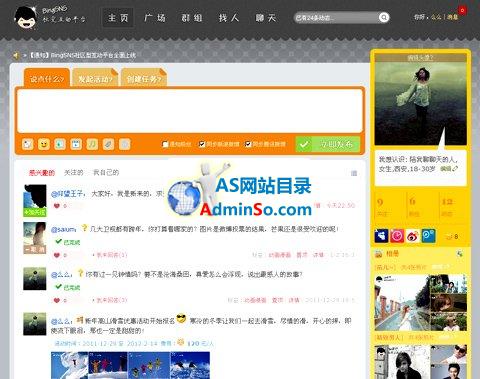Click the red notification count badge
Image resolution: width=480 pixels, height=379 pixels.
(462, 10)
